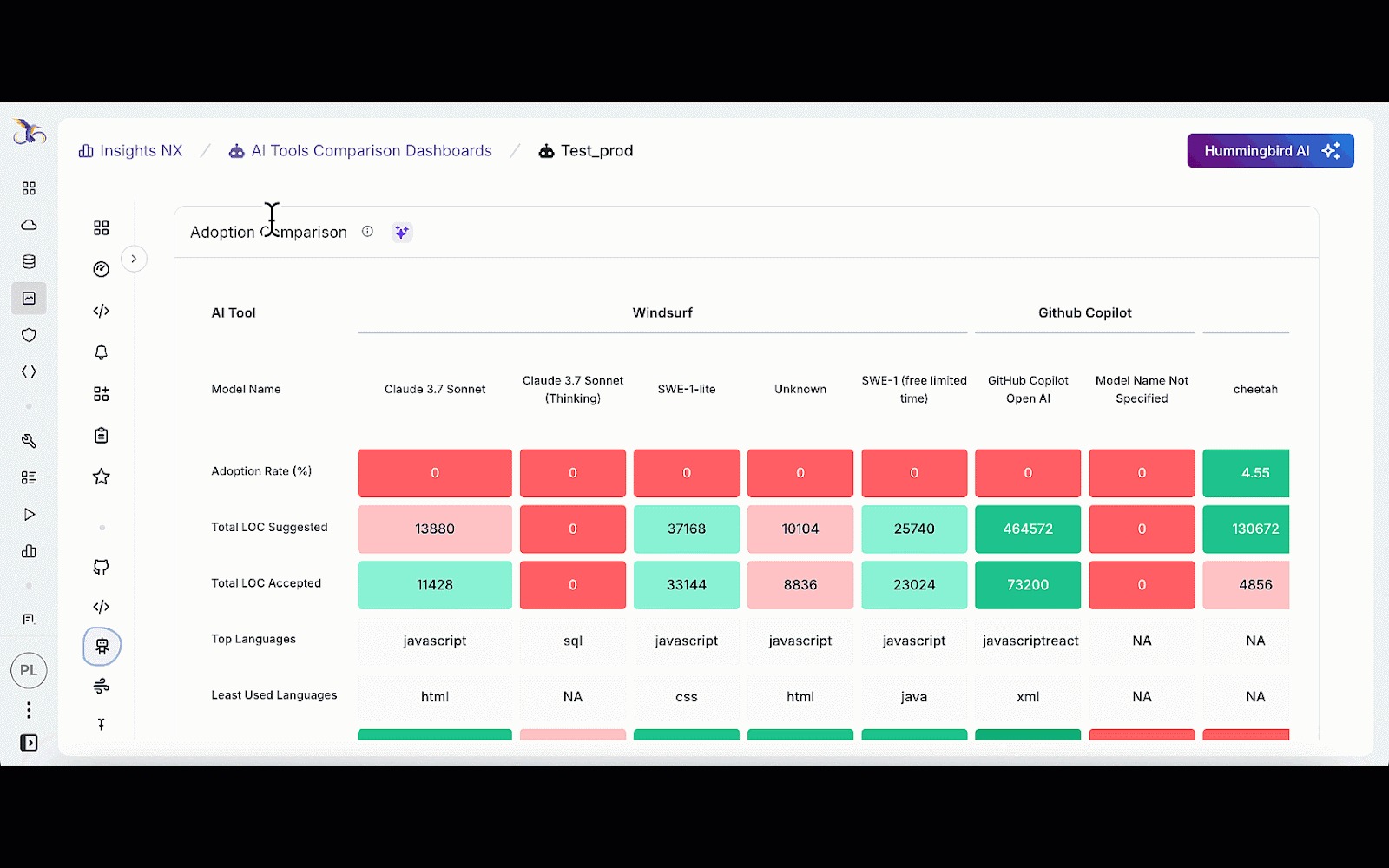1389x868 pixels.
Task: Toggle the main sidebar panel icon at the bottom-left
Action: click(29, 743)
